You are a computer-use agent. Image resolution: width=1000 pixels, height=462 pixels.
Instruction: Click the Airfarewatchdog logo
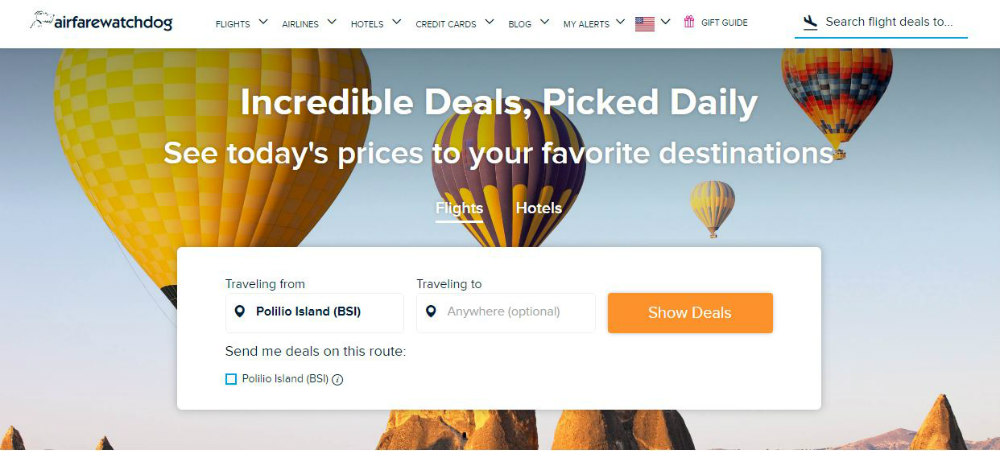[101, 21]
